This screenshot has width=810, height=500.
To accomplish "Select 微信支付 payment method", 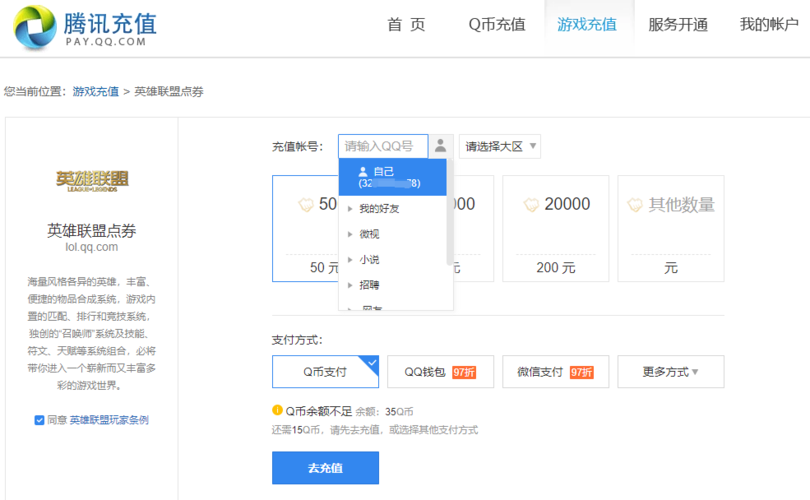I will pos(556,371).
